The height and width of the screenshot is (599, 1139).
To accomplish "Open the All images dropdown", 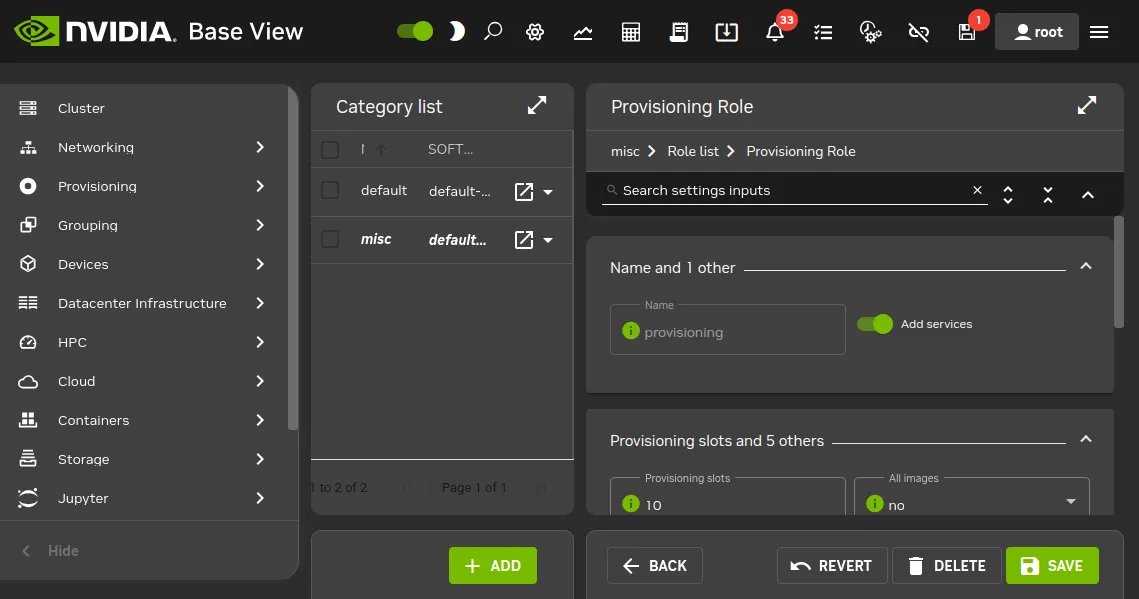I will [972, 497].
